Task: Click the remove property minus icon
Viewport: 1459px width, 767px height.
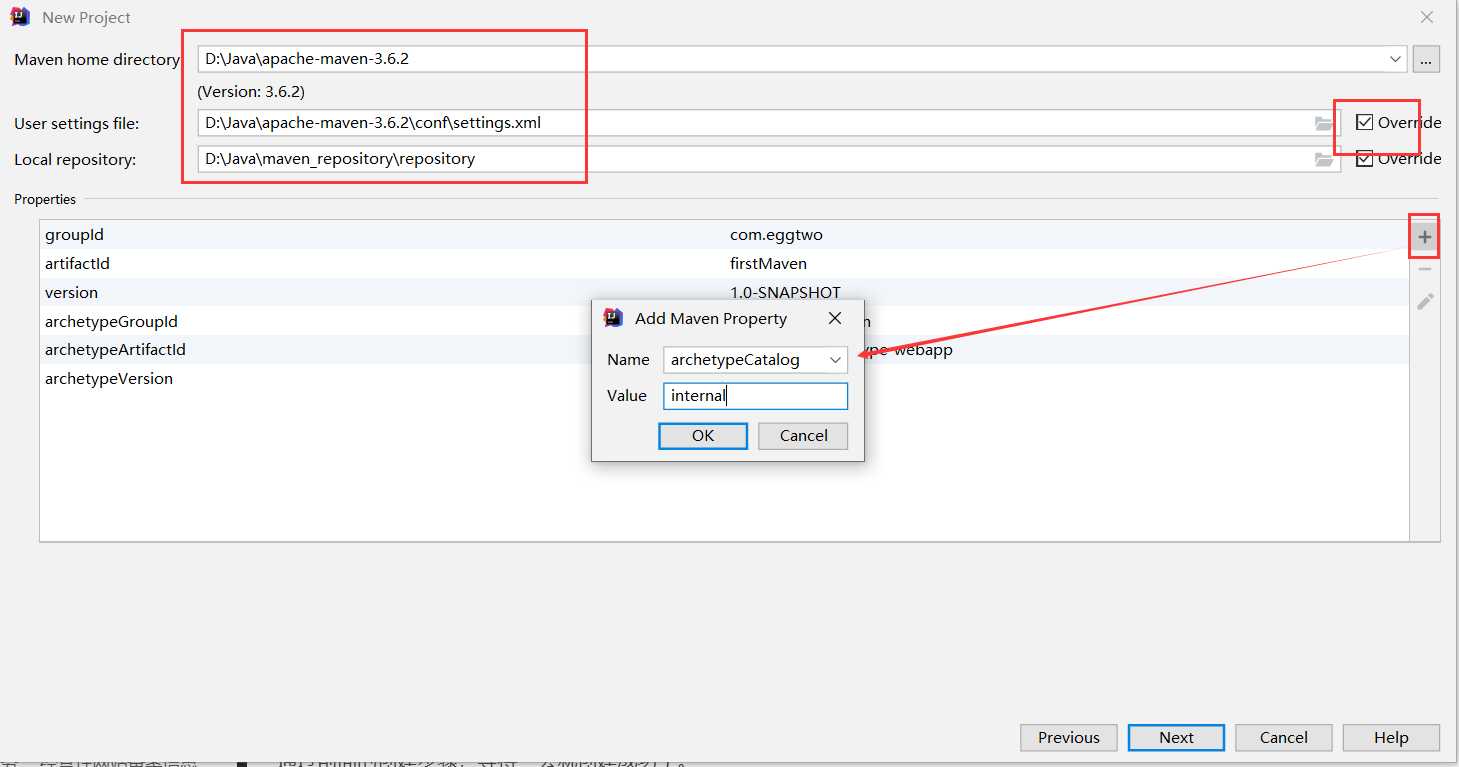Action: coord(1425,269)
